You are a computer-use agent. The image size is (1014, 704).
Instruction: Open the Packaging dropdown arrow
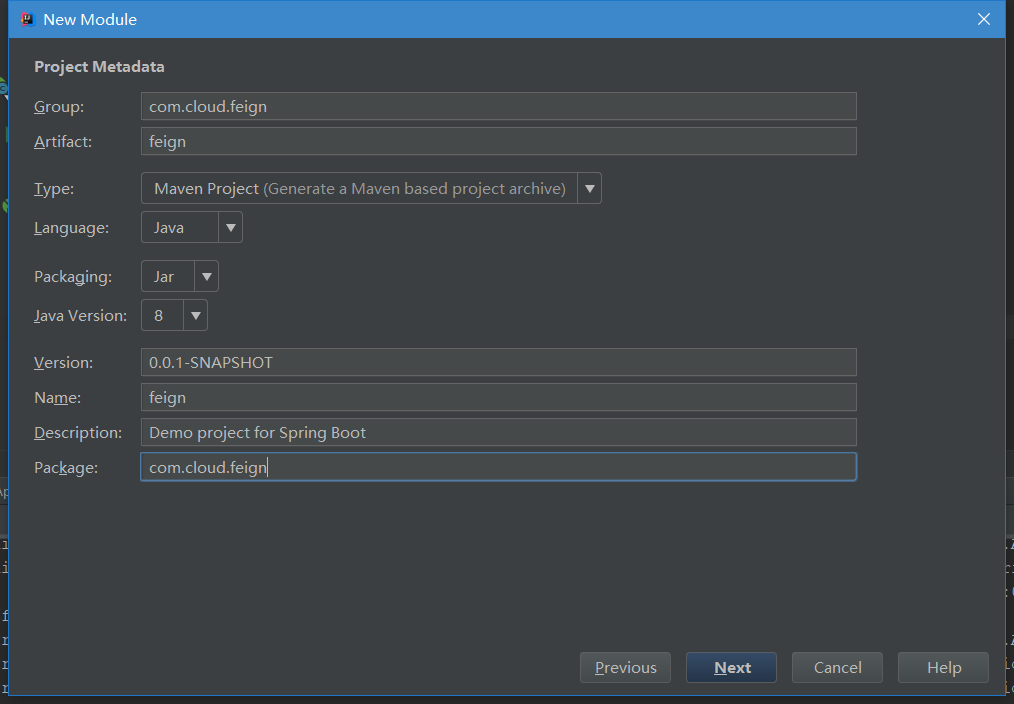206,277
